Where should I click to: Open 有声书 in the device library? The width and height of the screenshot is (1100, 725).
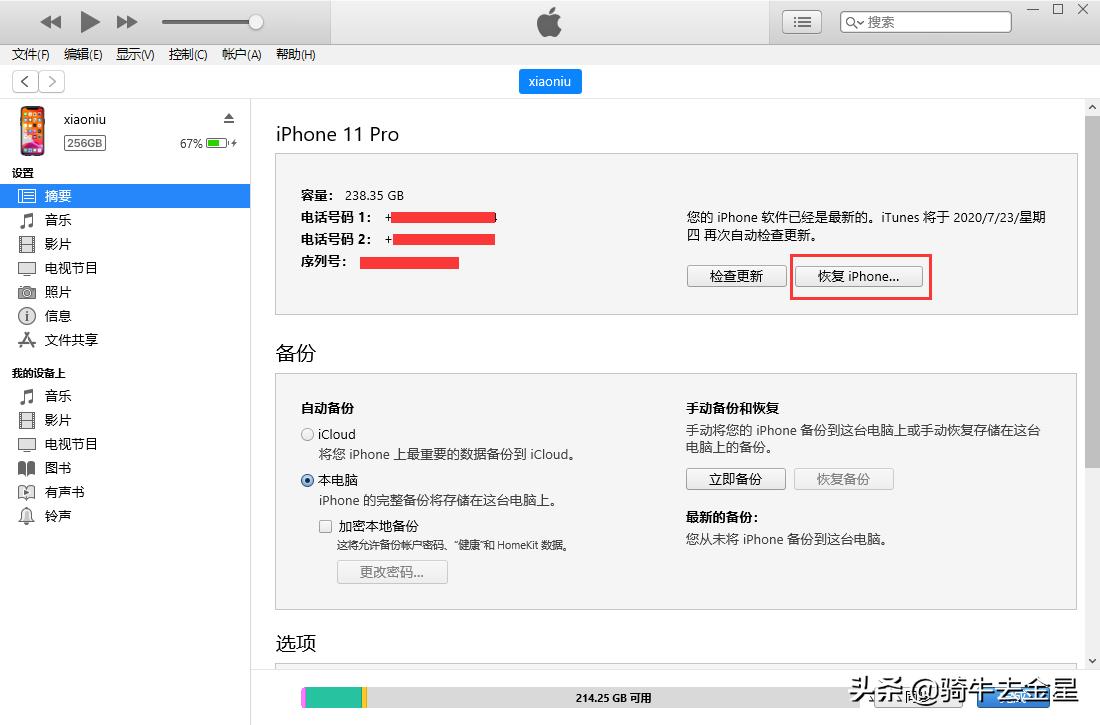[63, 492]
